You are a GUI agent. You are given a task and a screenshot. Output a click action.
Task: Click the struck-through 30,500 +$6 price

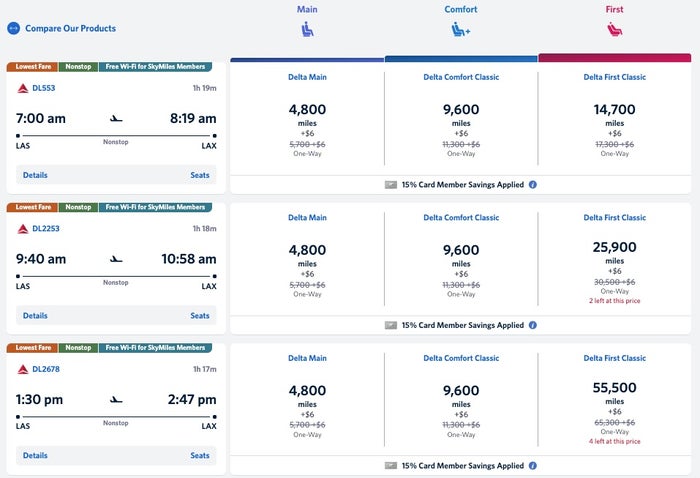tap(614, 283)
